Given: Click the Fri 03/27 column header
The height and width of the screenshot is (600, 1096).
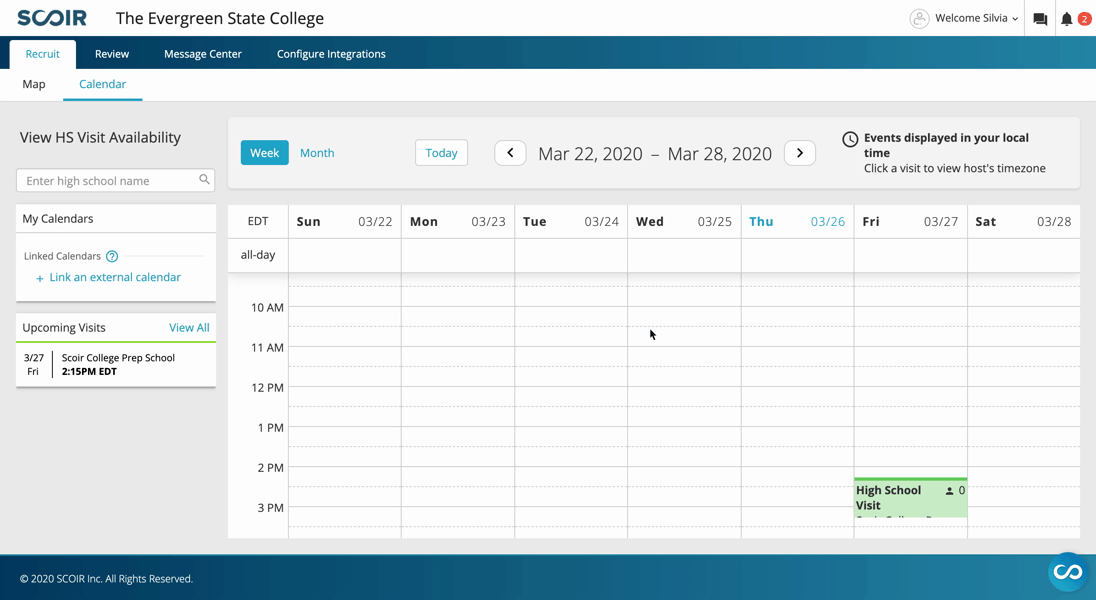Looking at the screenshot, I should click(910, 222).
